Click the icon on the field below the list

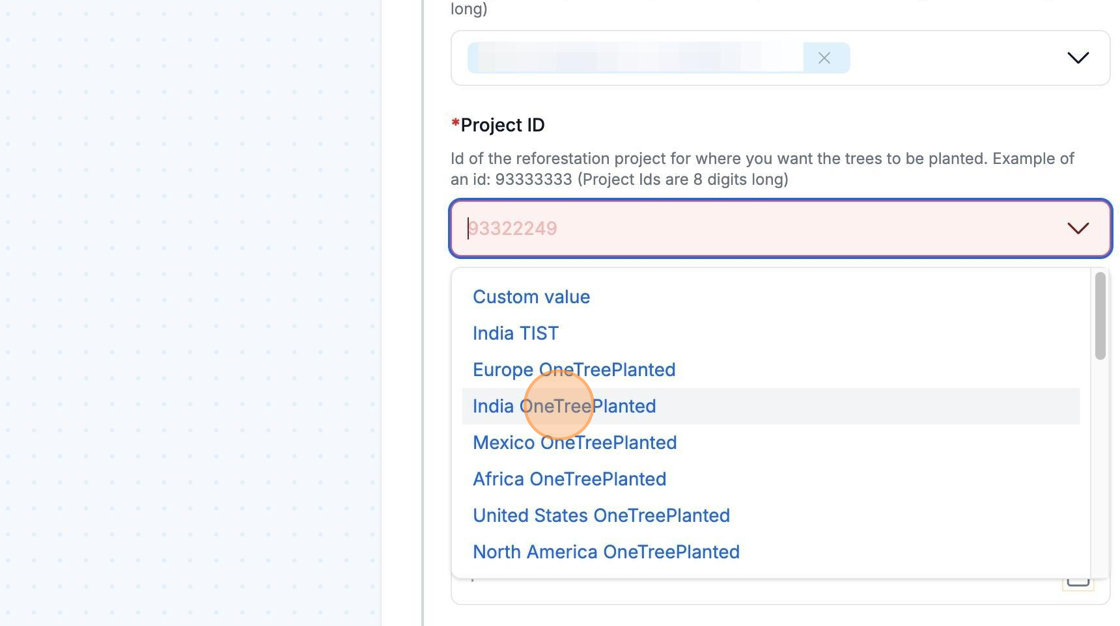[x=1077, y=580]
